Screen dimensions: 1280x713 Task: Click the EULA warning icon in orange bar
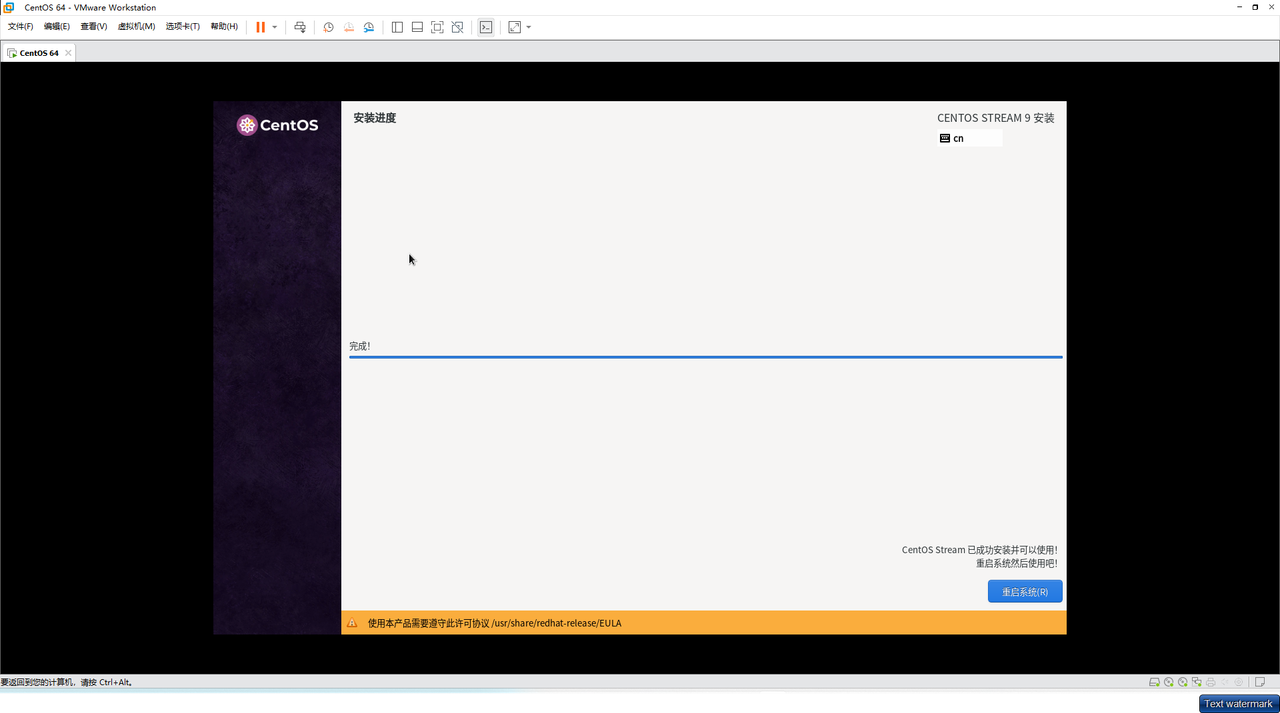(352, 623)
